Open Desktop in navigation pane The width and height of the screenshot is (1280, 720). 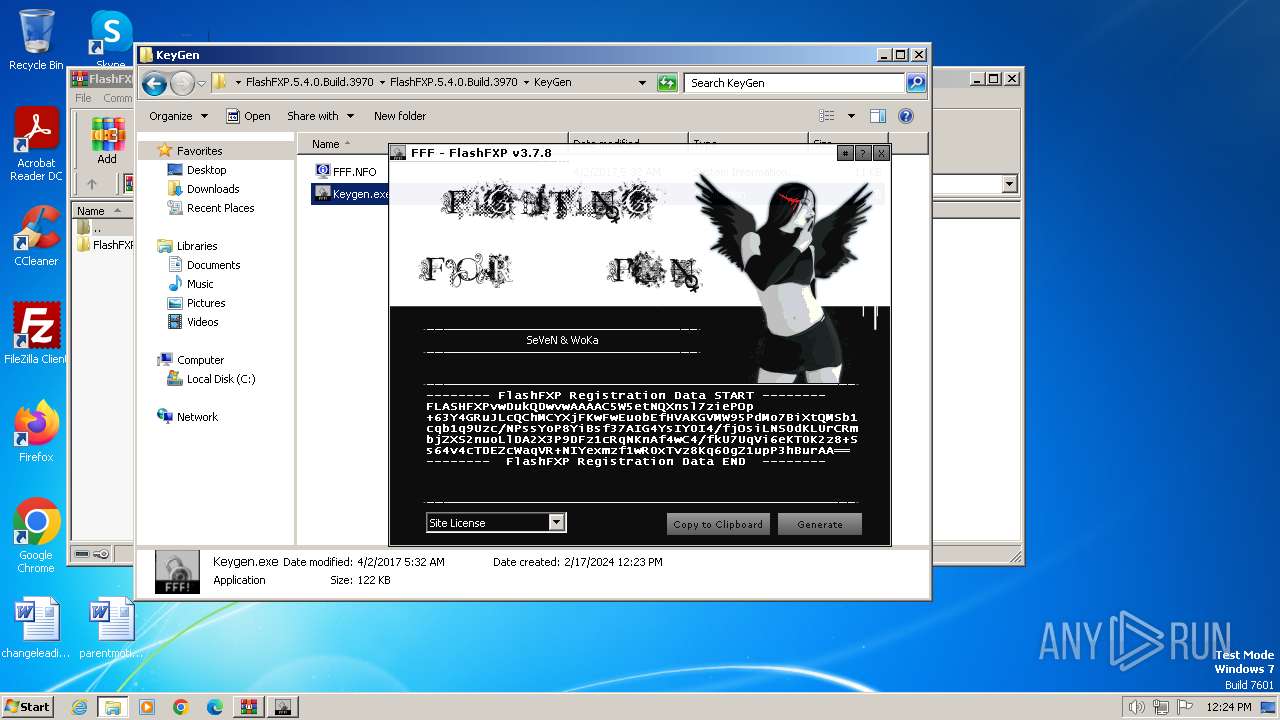206,170
